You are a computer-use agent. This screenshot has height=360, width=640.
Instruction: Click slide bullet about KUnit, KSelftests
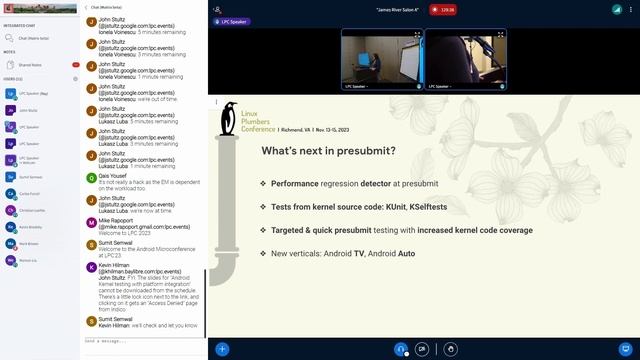pos(359,207)
